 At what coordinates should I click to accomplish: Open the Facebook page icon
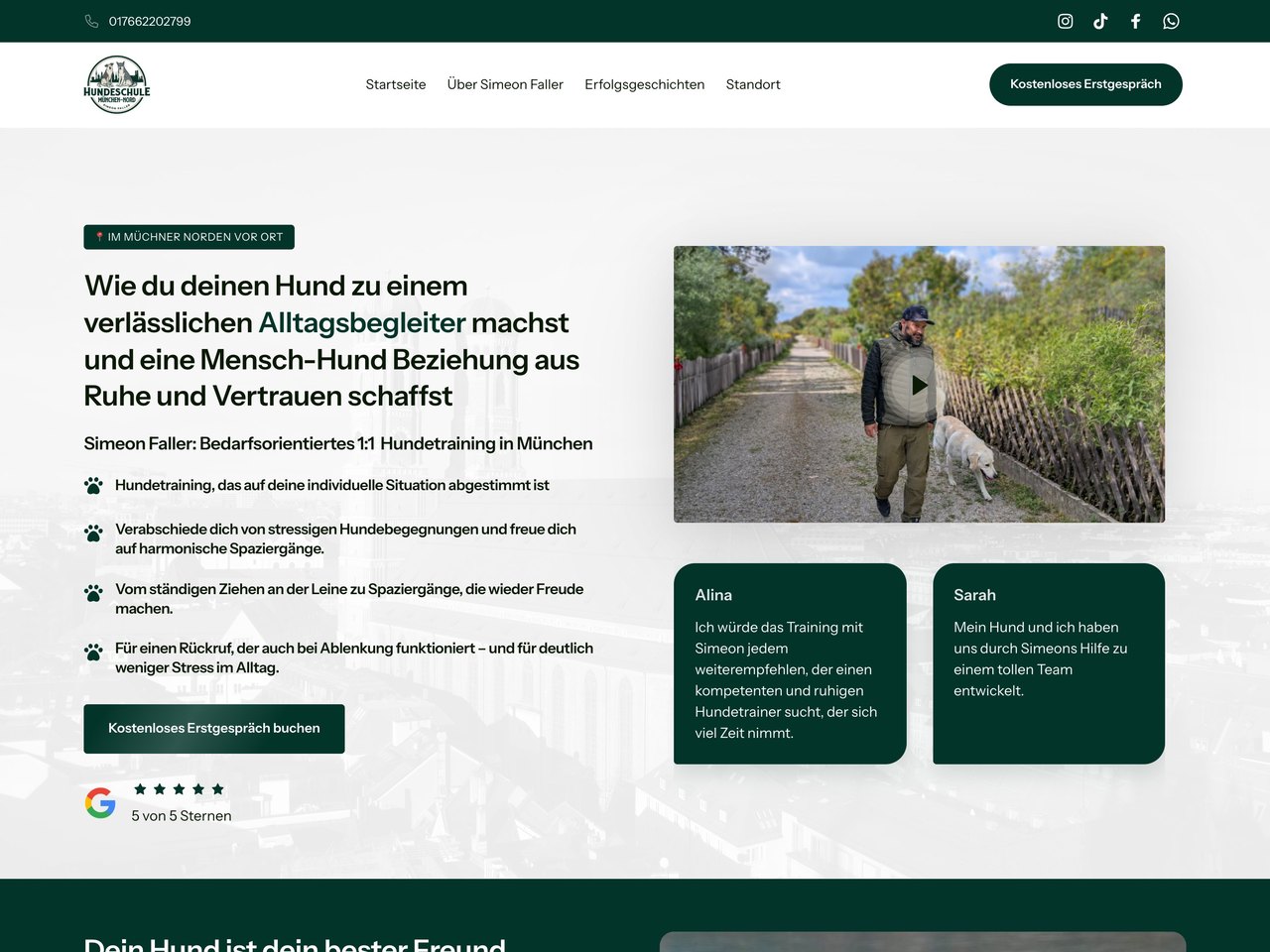1136,21
